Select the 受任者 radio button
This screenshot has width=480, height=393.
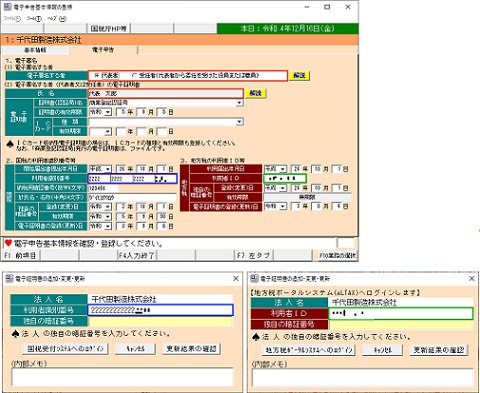134,75
